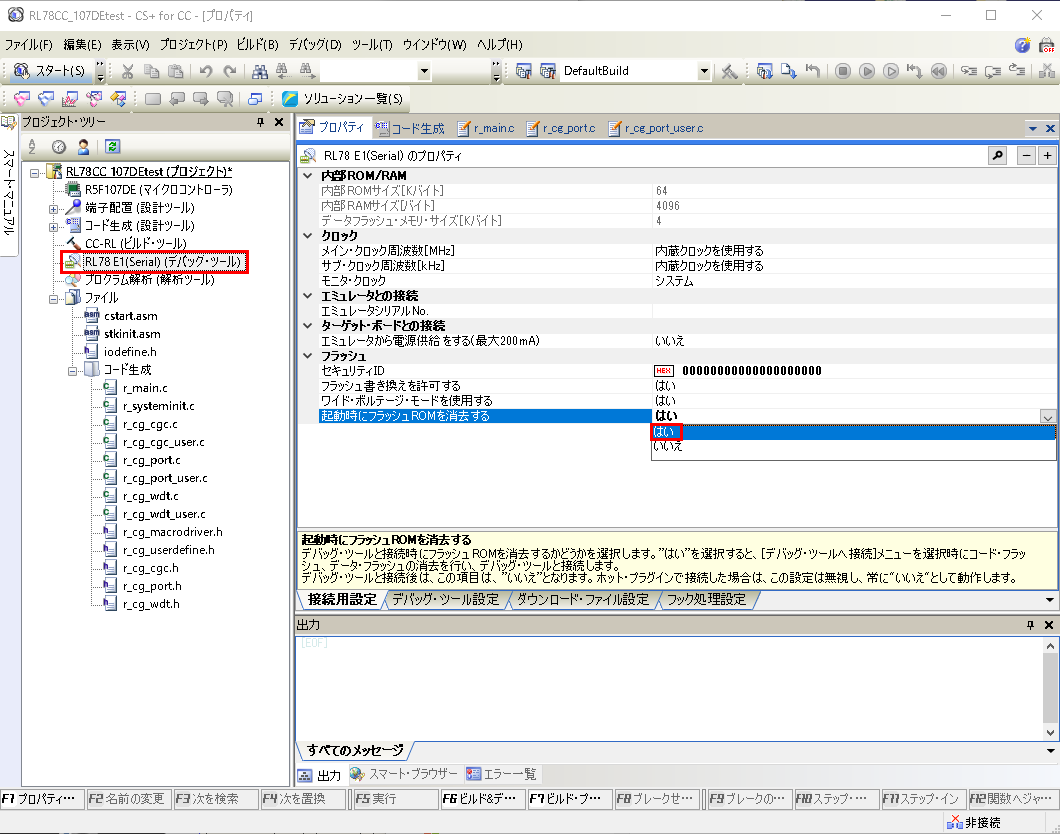Click the Undo arrow icon
This screenshot has width=1060, height=834.
click(206, 71)
